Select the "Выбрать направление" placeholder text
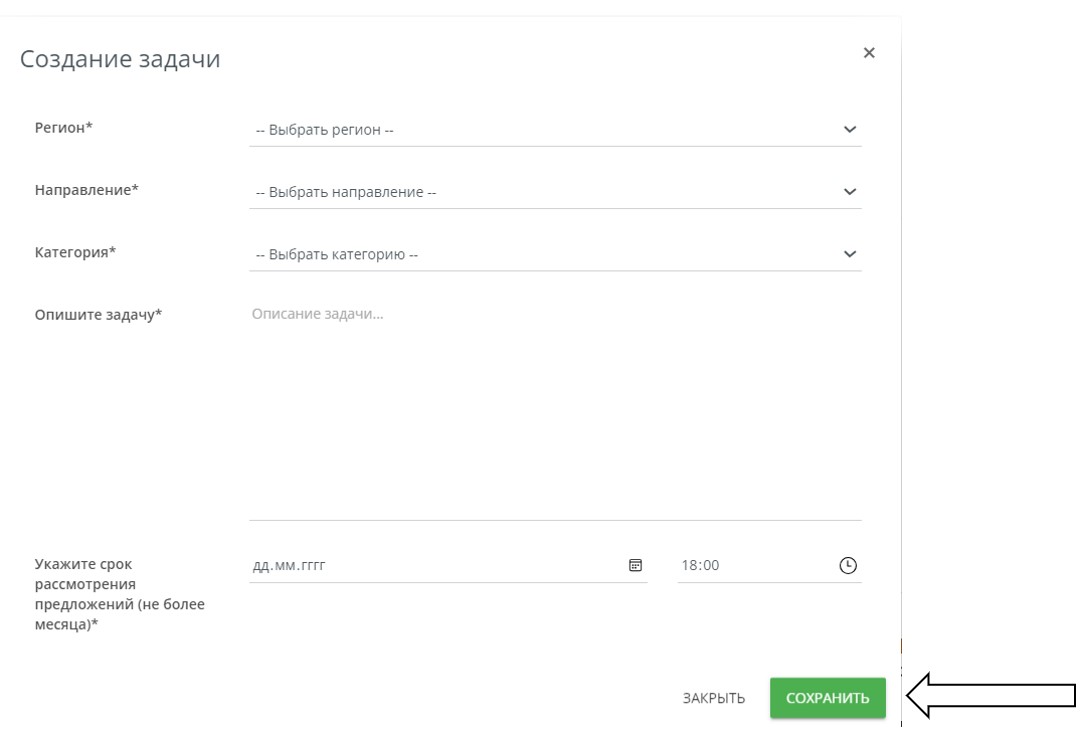 [x=346, y=192]
